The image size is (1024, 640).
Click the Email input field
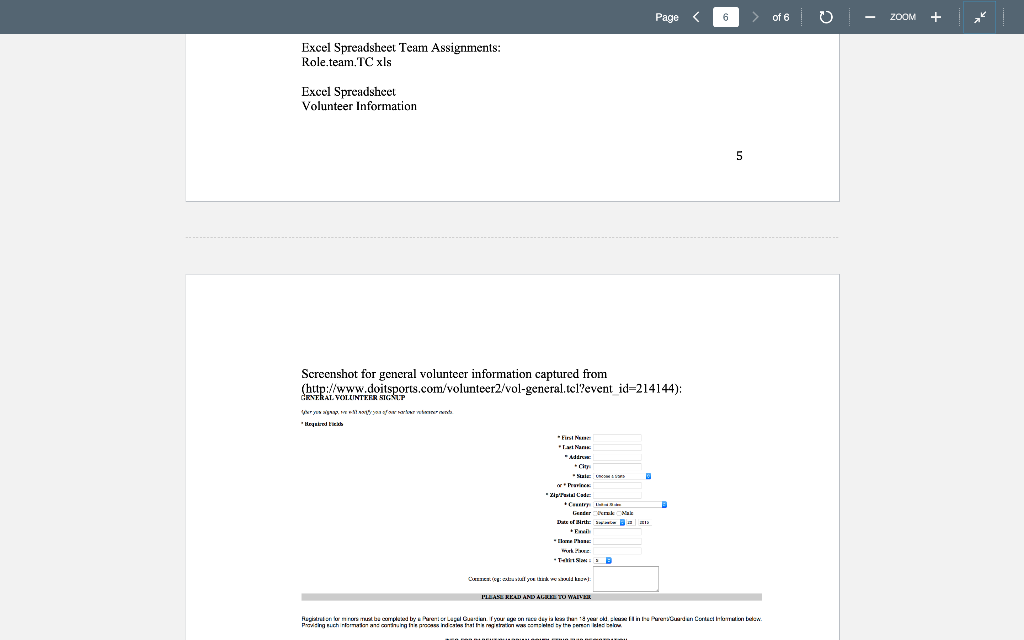pyautogui.click(x=618, y=532)
